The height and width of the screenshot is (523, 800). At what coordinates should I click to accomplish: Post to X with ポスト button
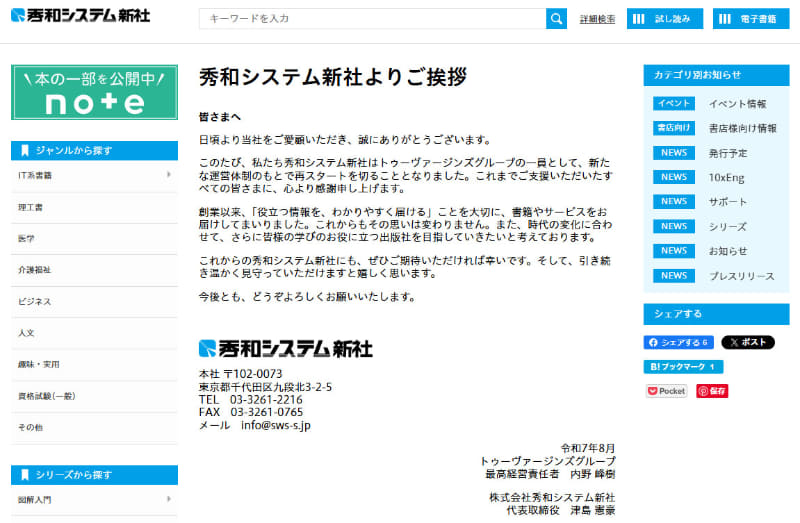(x=748, y=342)
